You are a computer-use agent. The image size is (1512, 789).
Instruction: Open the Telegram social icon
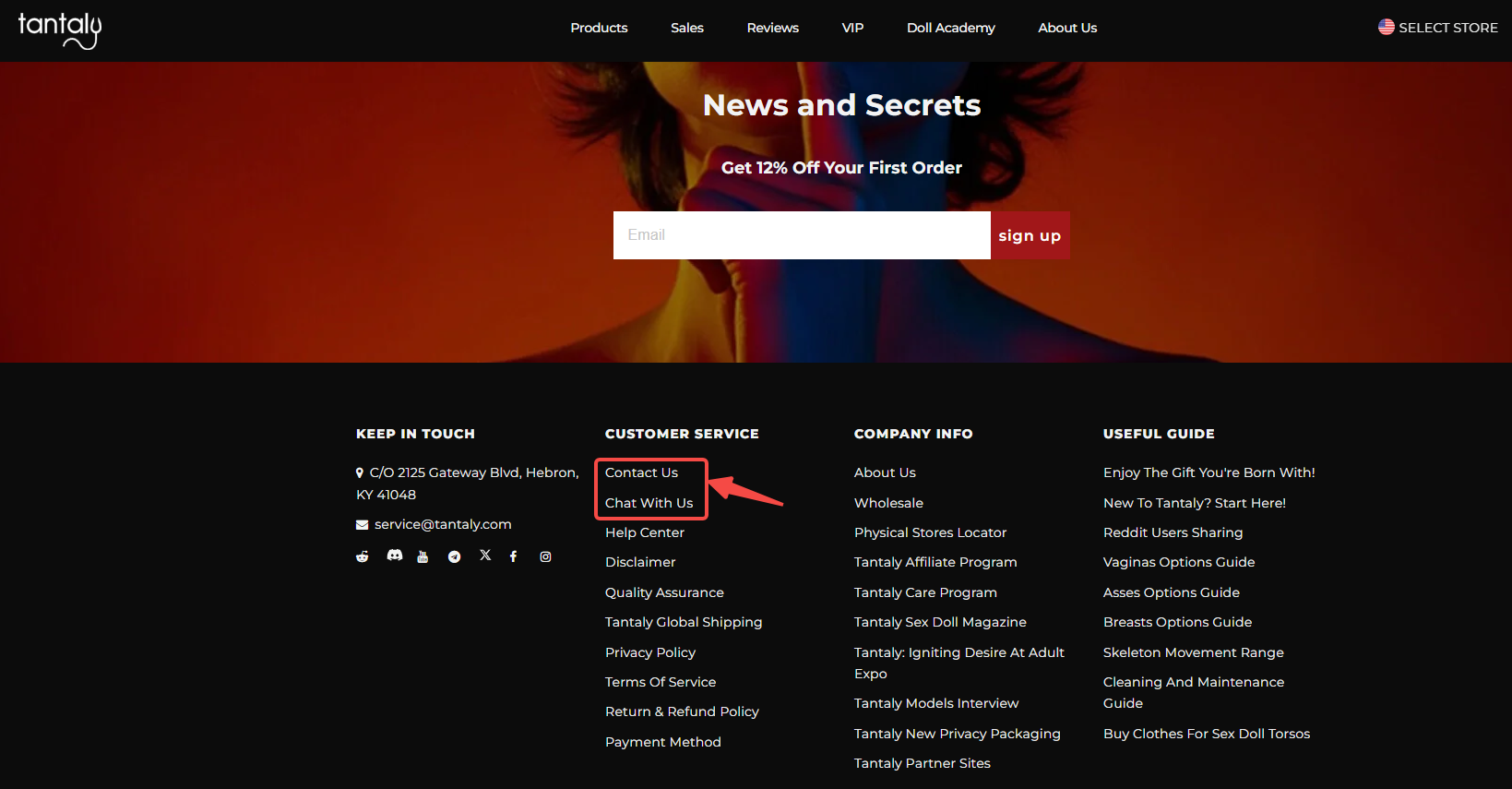pyautogui.click(x=454, y=556)
